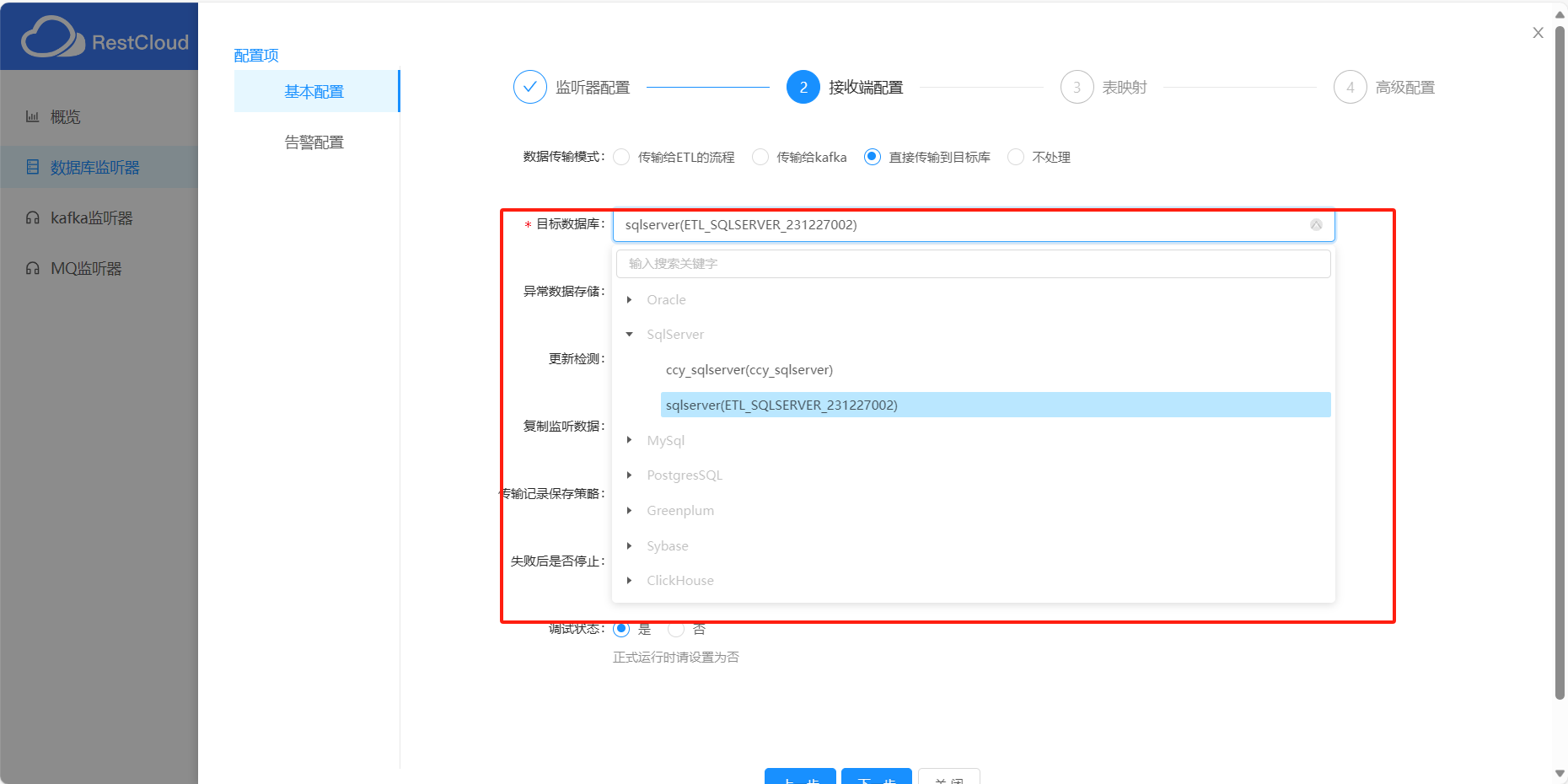Expand the Oracle tree node arrow
This screenshot has height=784, width=1568.
click(629, 300)
